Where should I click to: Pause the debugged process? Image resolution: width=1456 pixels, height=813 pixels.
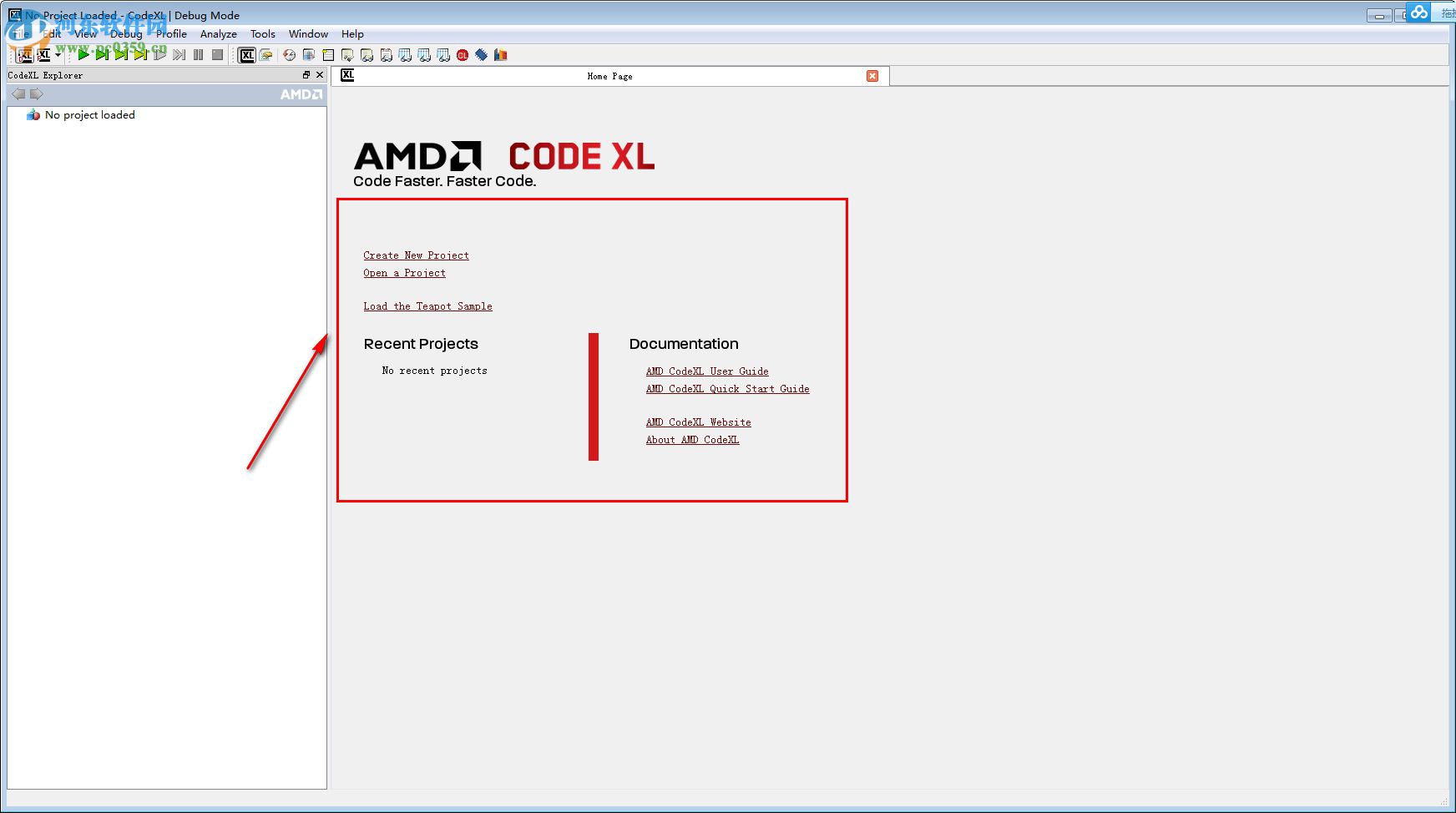[198, 55]
